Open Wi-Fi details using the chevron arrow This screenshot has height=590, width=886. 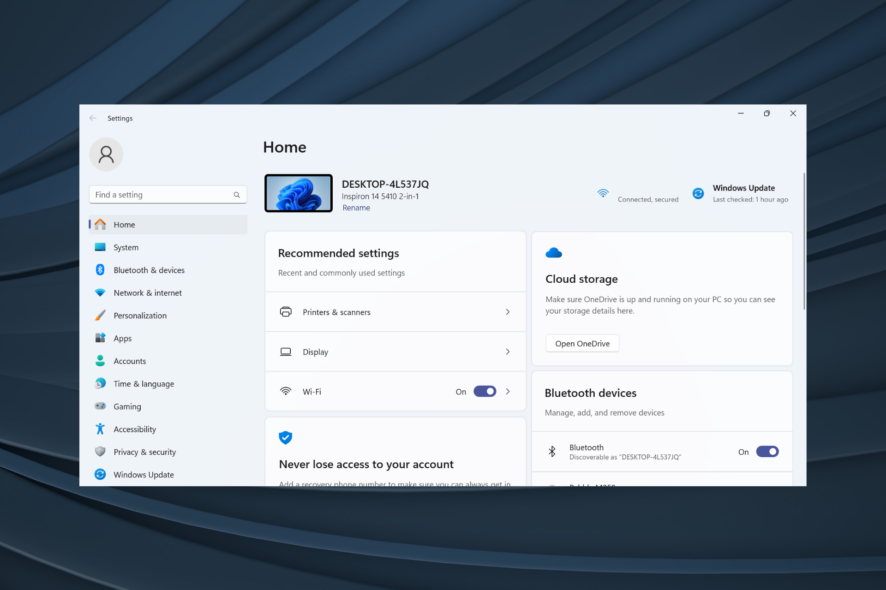click(508, 391)
